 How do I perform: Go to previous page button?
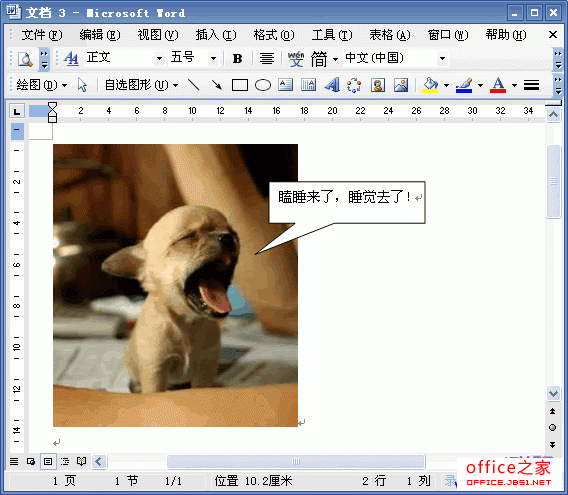(x=552, y=411)
